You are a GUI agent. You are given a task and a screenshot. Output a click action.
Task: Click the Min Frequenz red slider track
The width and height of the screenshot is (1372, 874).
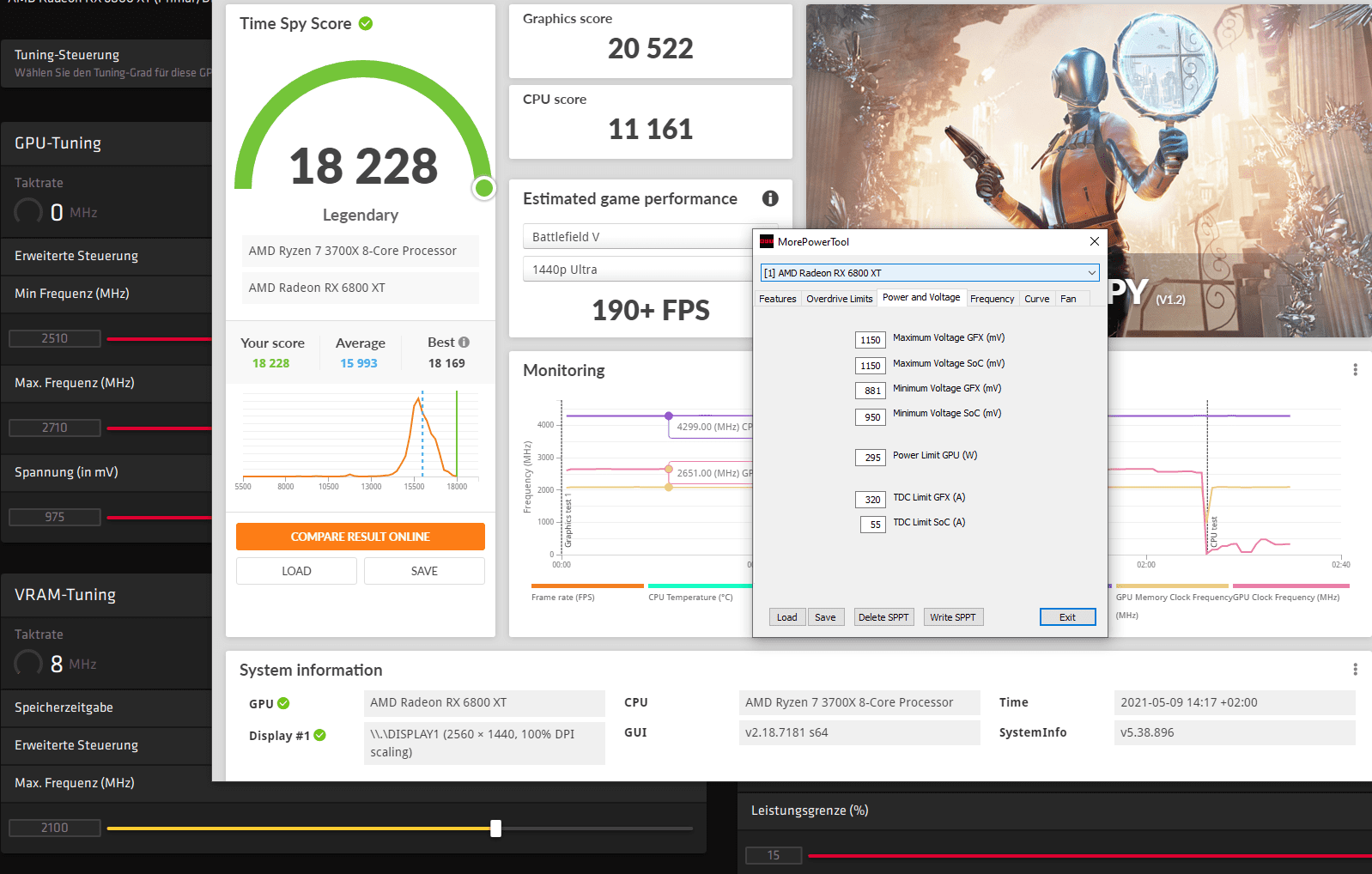[159, 339]
